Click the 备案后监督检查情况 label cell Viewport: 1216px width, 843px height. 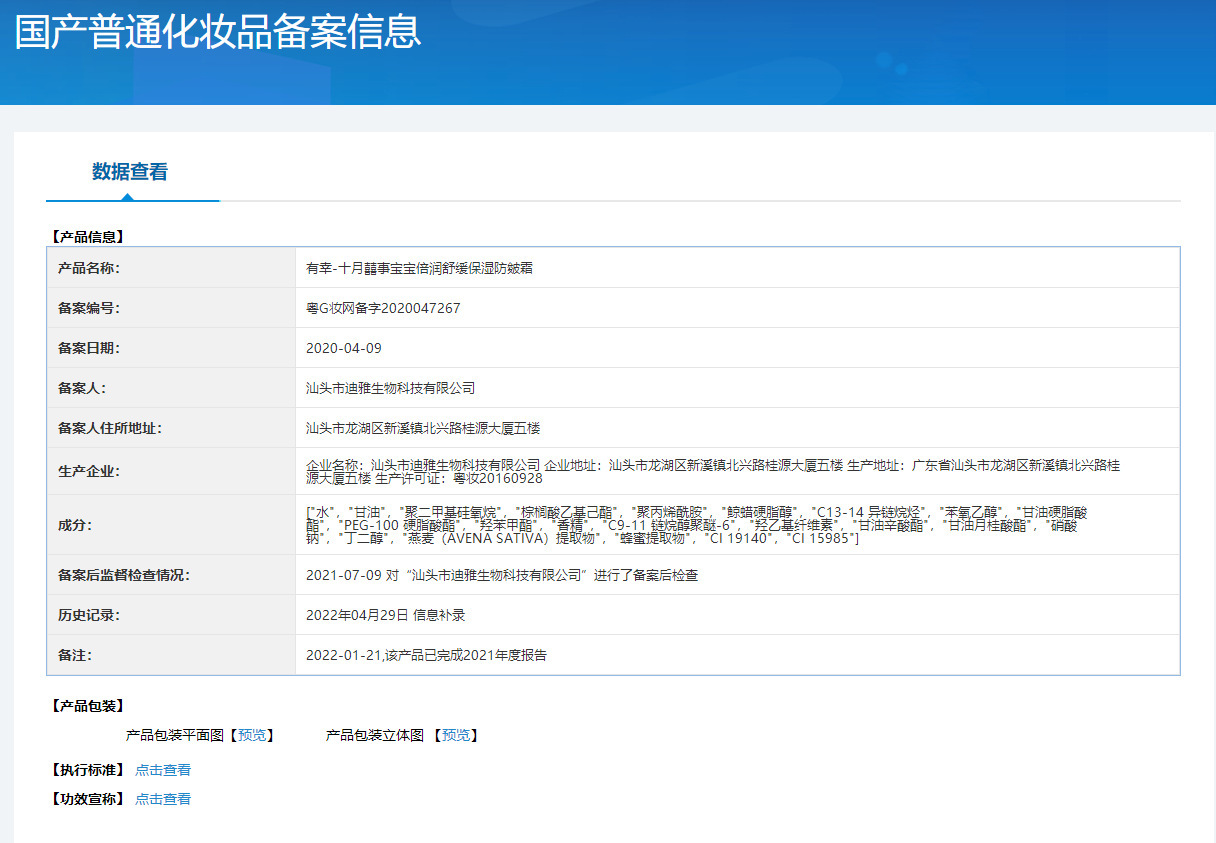tap(171, 575)
